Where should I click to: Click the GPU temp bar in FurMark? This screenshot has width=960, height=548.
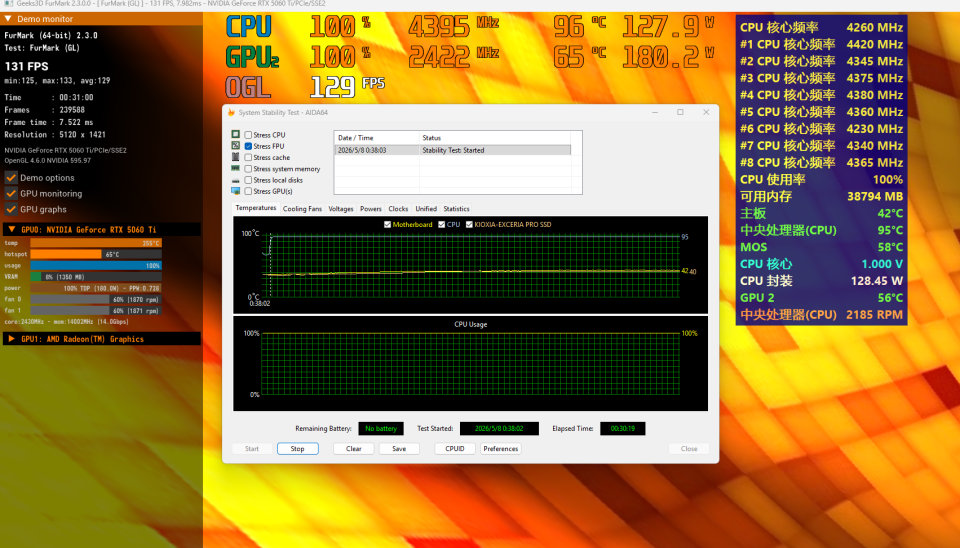[96, 243]
